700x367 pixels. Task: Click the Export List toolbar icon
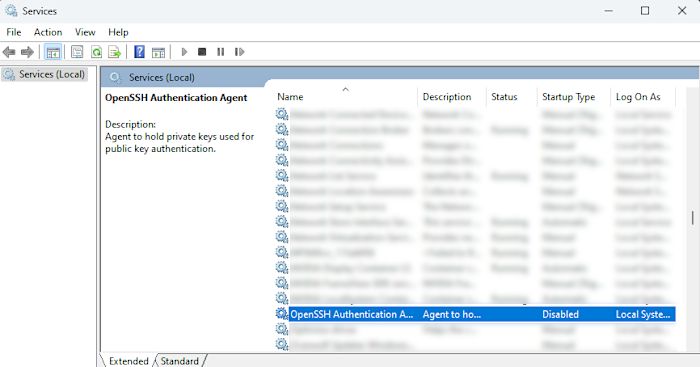click(x=115, y=52)
